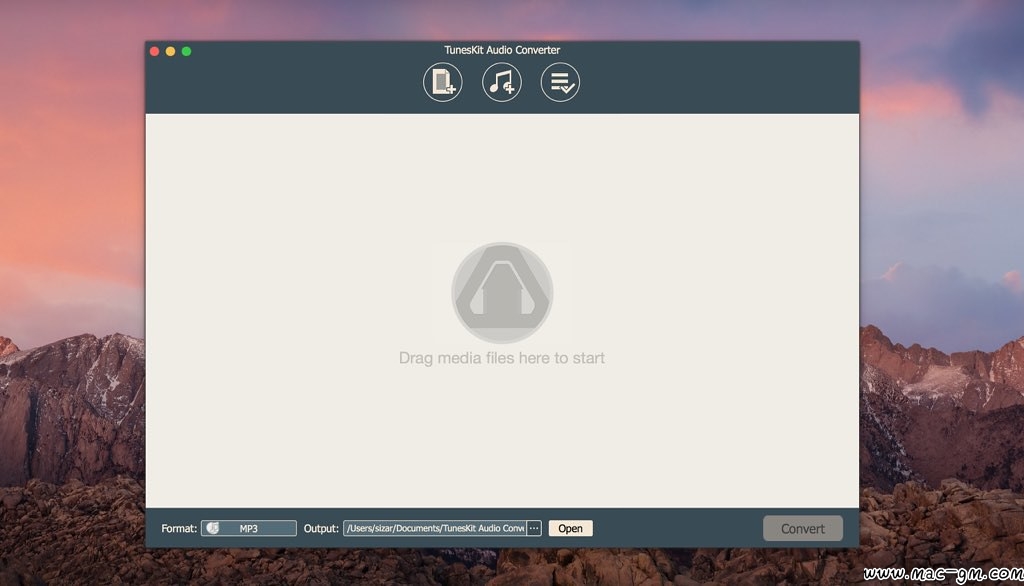Click the Convert button
Viewport: 1024px width, 586px height.
803,529
